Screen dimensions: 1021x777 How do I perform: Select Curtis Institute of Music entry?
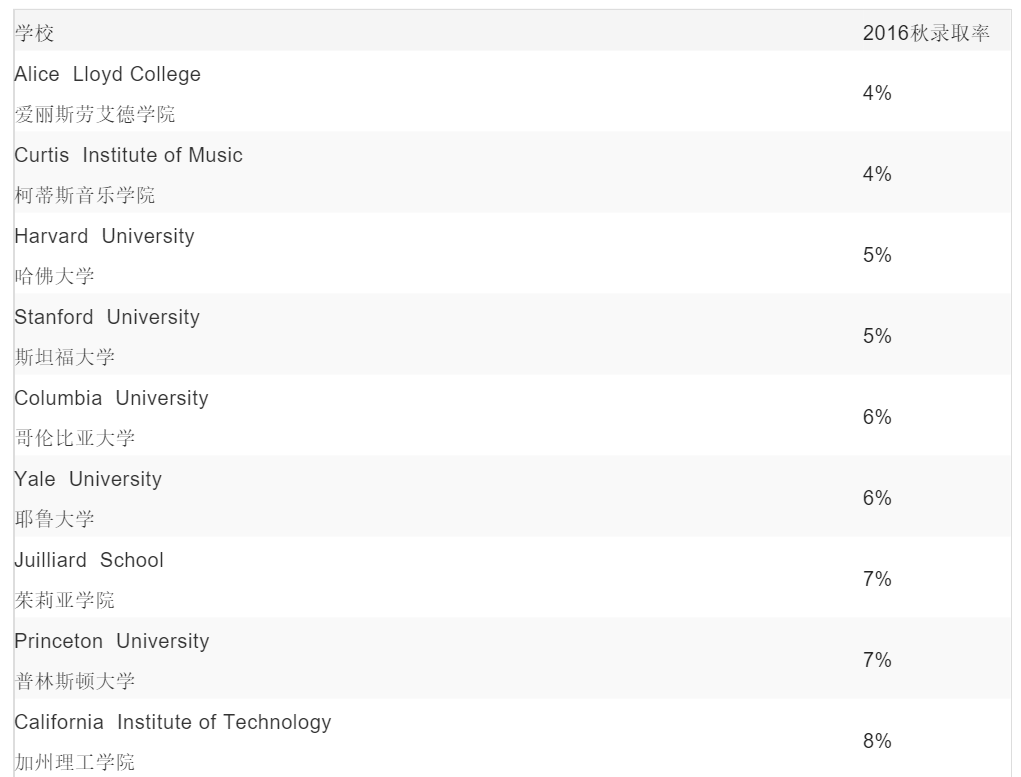point(128,156)
